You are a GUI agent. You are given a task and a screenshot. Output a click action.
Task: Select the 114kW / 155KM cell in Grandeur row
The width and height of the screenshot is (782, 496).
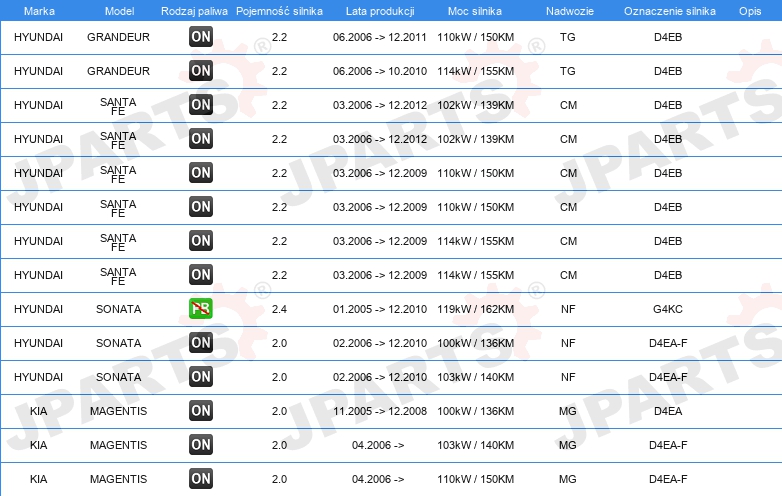(475, 71)
